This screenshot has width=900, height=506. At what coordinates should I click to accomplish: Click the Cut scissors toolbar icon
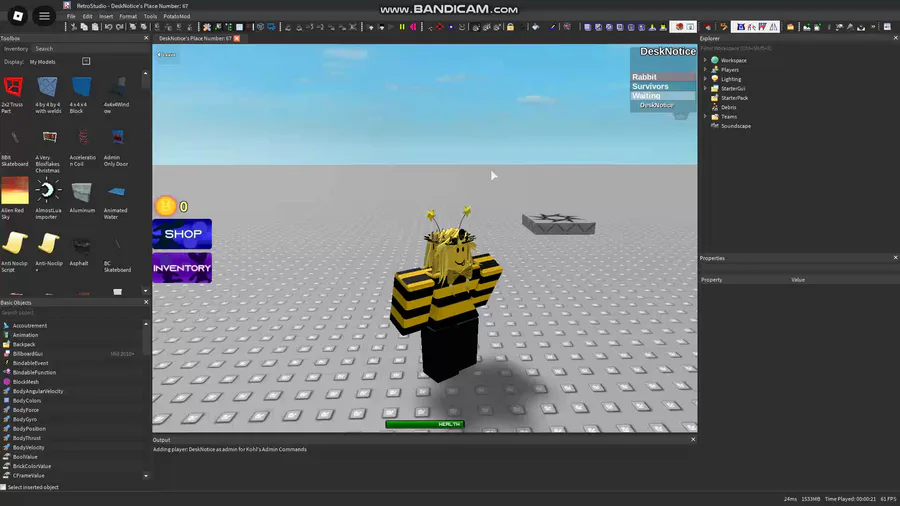(x=74, y=27)
